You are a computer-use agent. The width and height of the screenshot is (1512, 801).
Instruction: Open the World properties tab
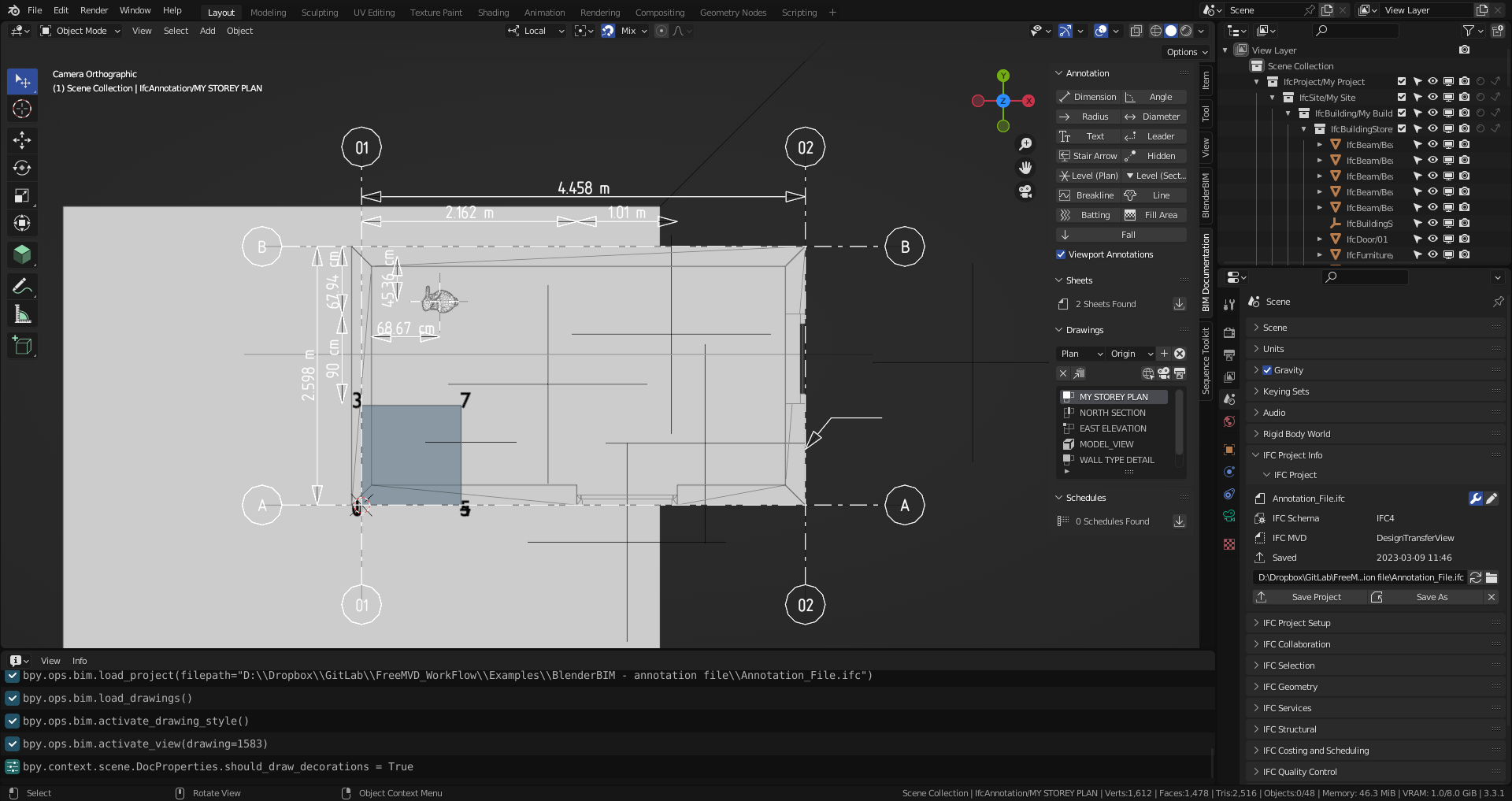click(1229, 421)
